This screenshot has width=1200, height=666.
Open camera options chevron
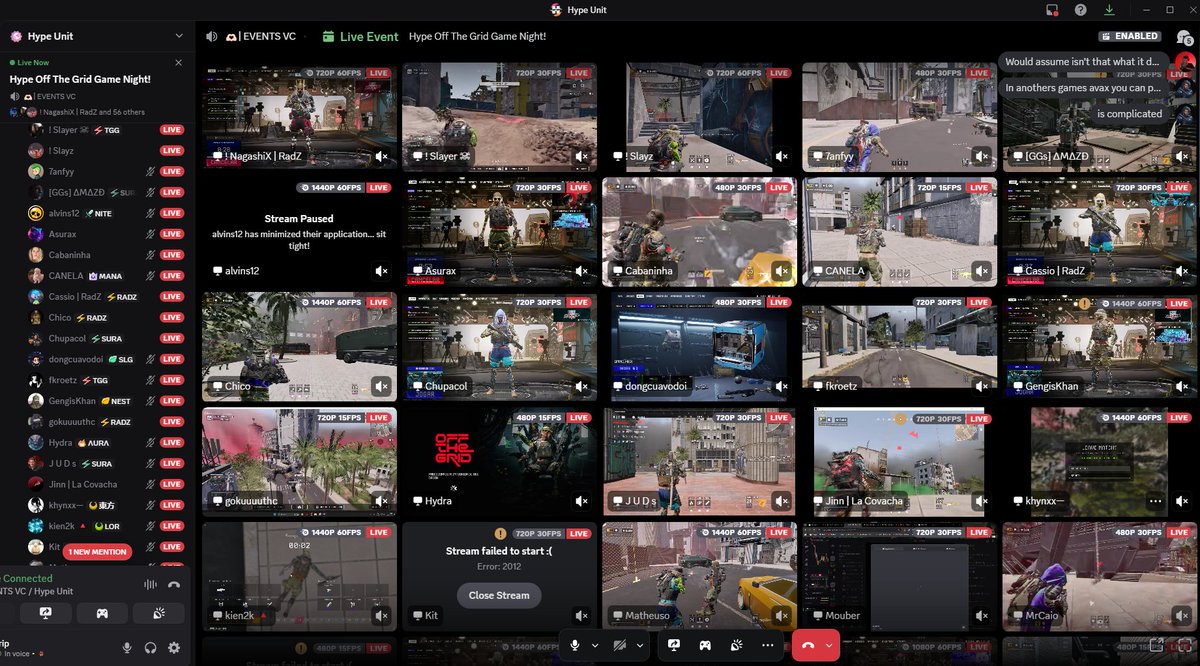(640, 645)
